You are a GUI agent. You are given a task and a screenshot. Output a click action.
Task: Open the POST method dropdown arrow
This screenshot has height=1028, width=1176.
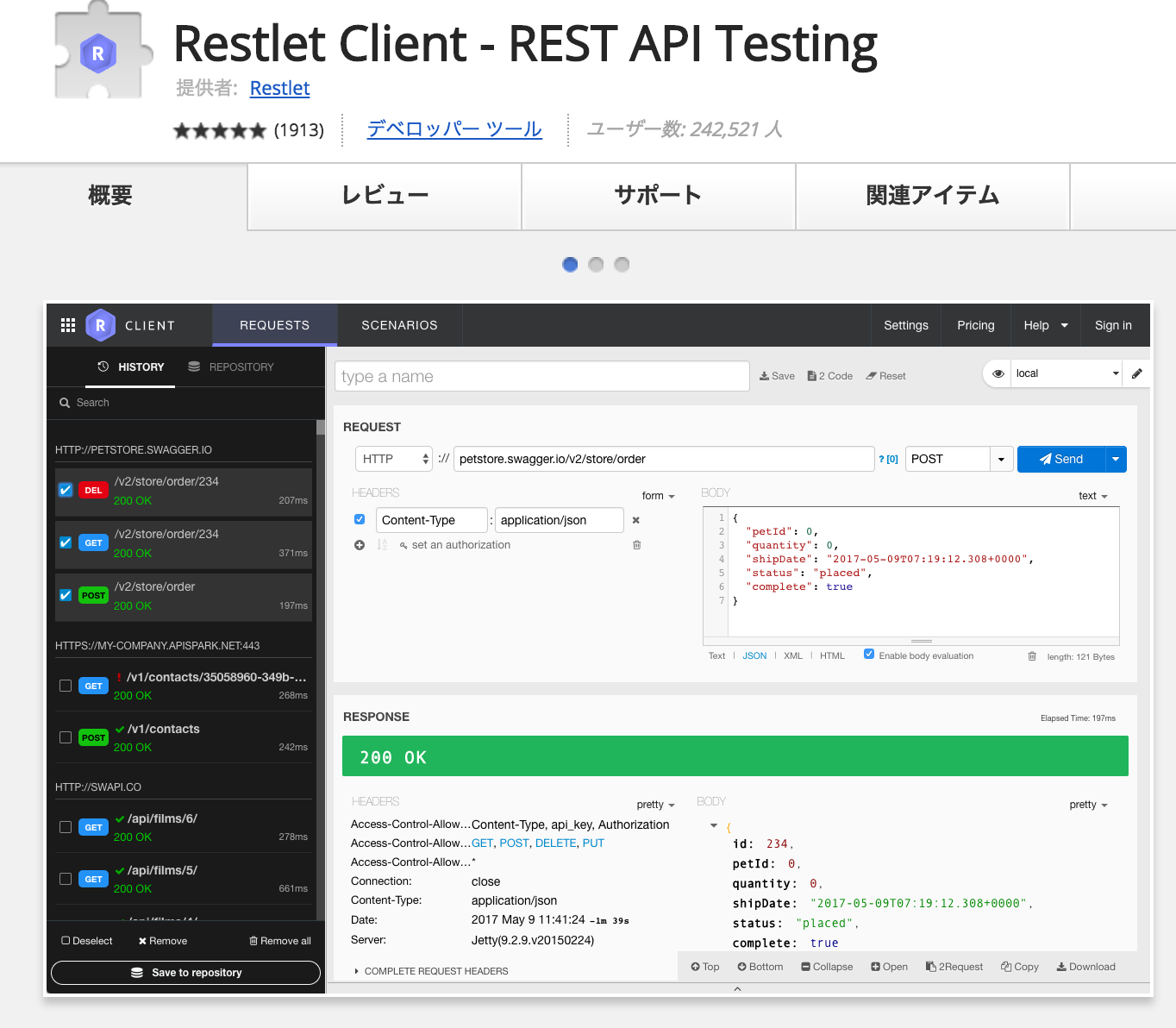[1001, 459]
